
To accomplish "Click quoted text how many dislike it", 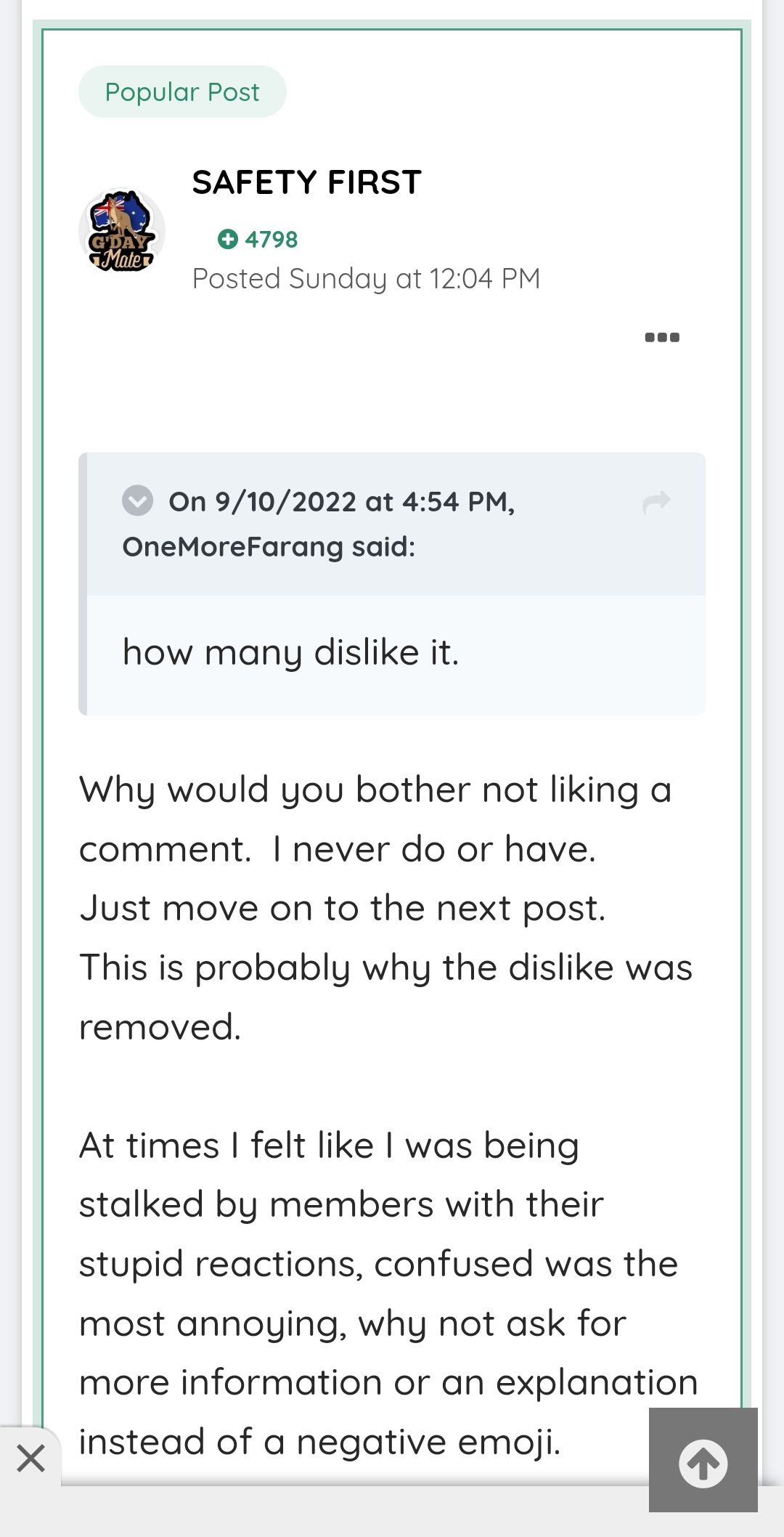I will (290, 652).
